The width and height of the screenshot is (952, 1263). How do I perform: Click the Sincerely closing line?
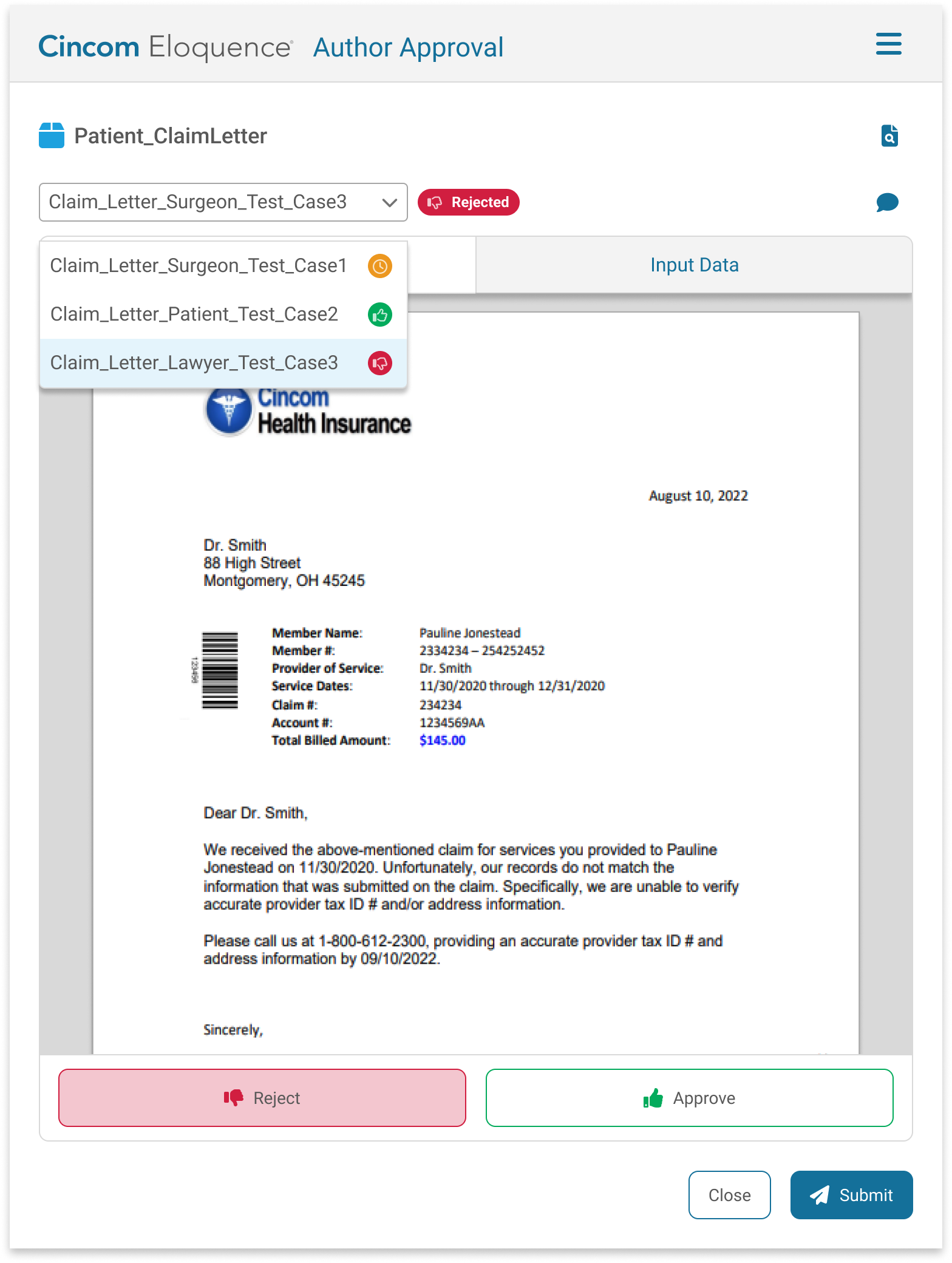233,1030
